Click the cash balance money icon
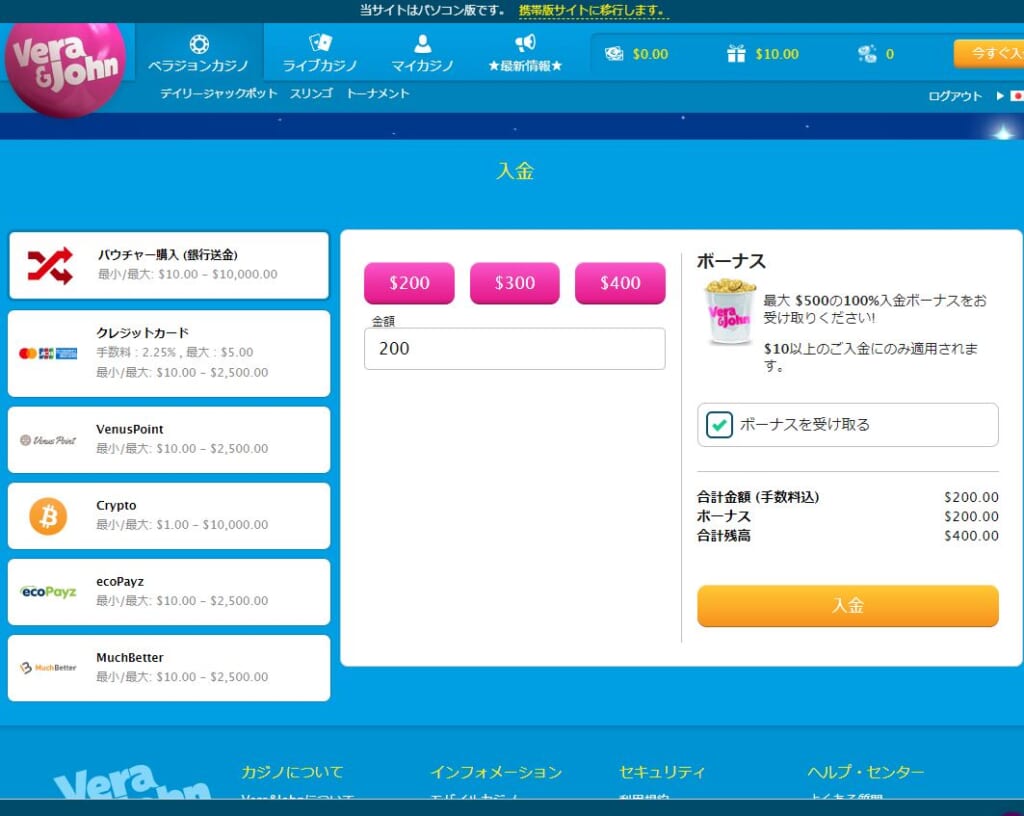The image size is (1024, 816). 614,54
